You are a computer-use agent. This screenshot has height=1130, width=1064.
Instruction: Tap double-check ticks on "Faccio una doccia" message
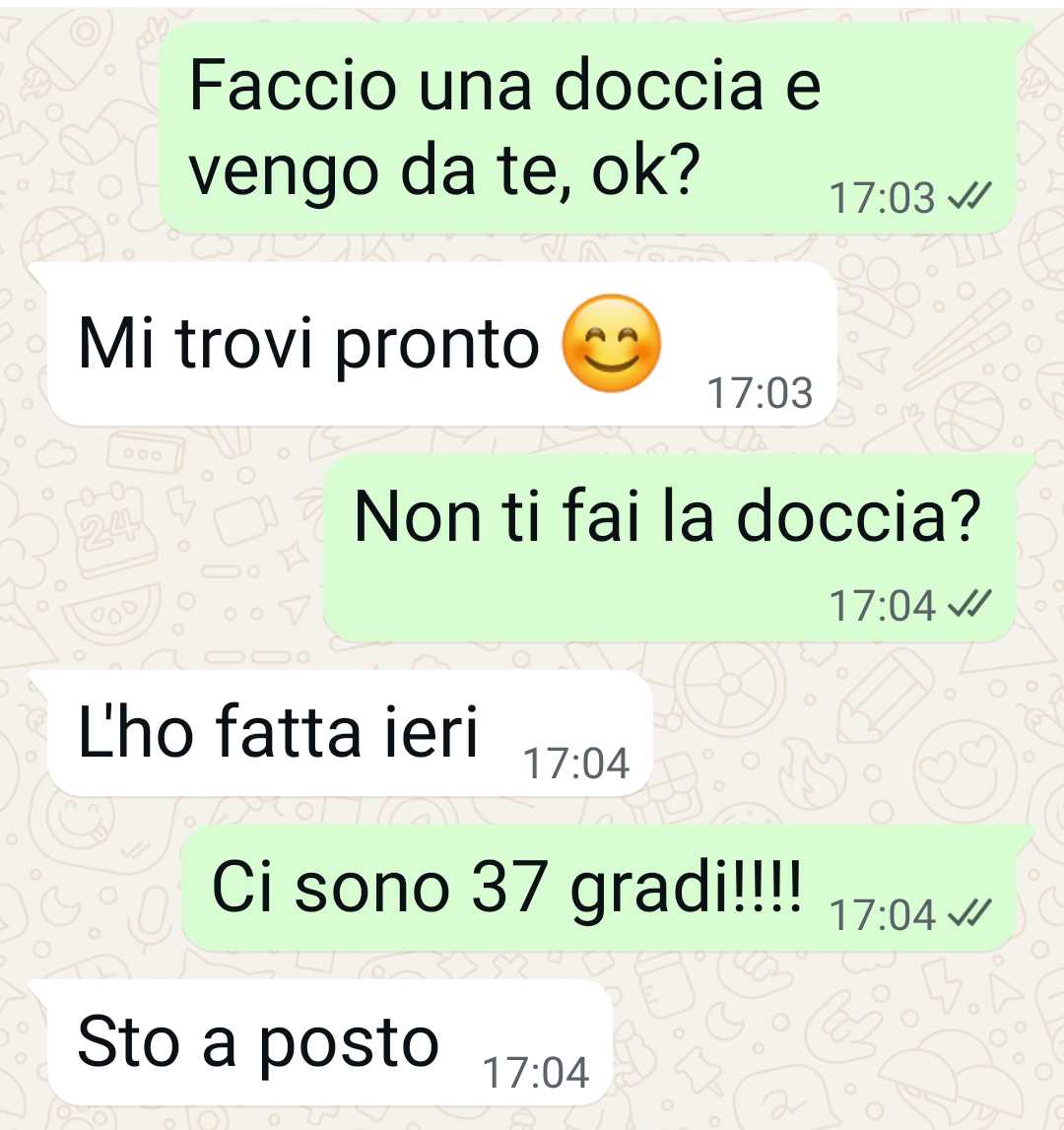tap(968, 196)
